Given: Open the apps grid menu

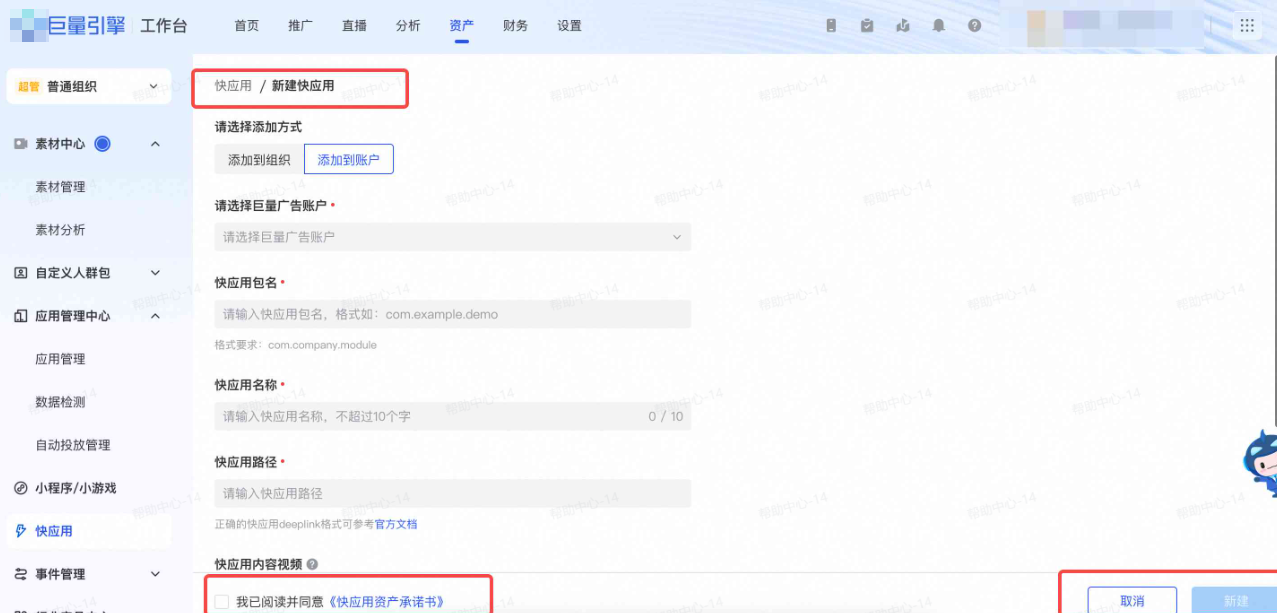Looking at the screenshot, I should point(1247,26).
